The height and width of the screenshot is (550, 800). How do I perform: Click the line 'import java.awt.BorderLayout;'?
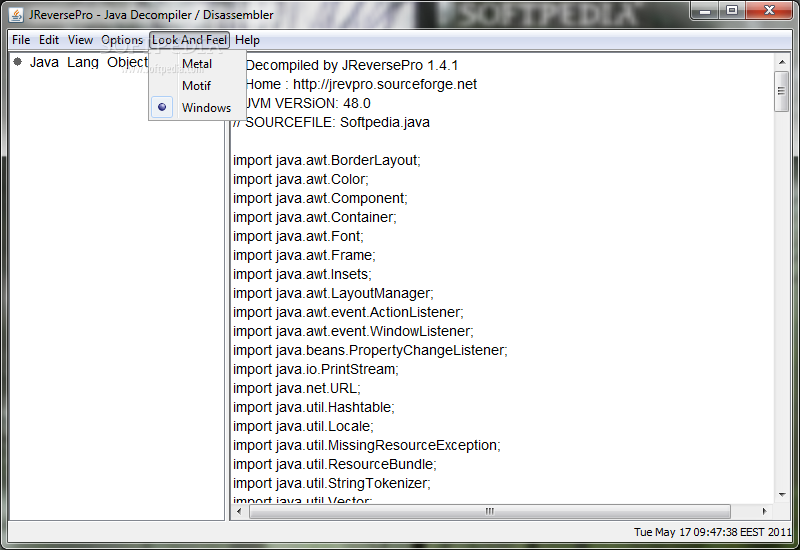327,160
